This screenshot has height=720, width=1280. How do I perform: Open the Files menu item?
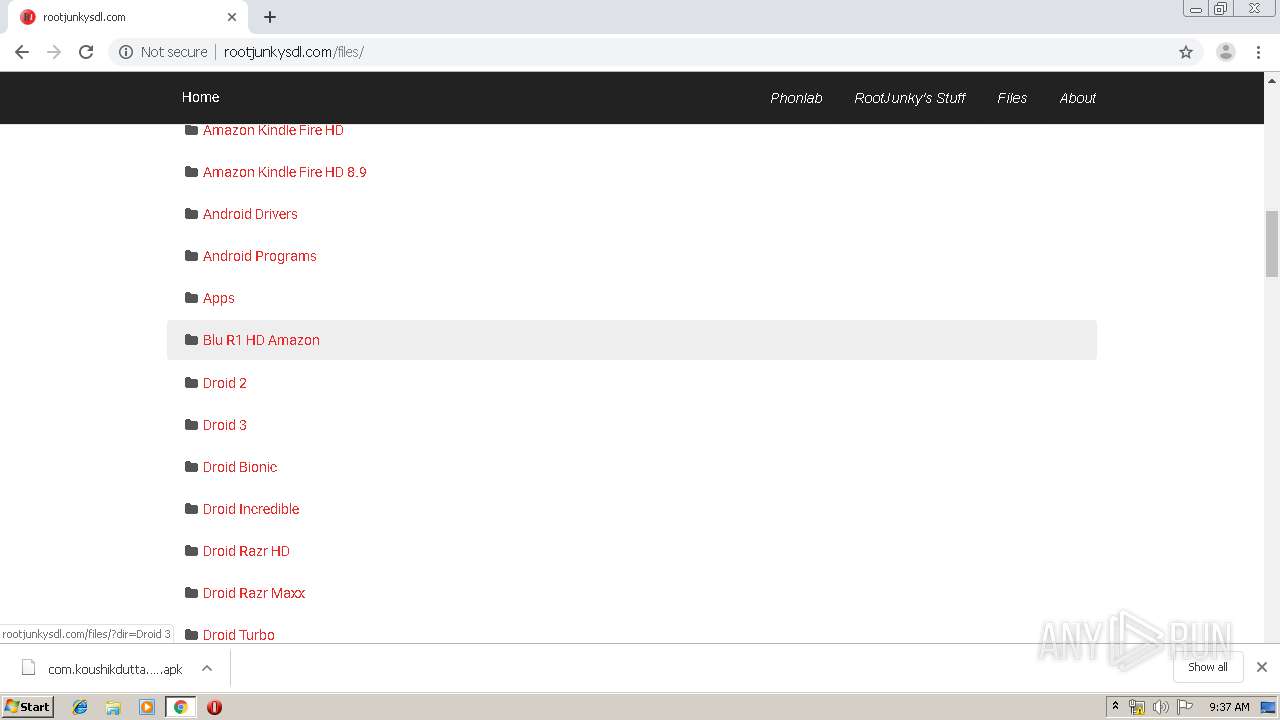tap(1012, 98)
